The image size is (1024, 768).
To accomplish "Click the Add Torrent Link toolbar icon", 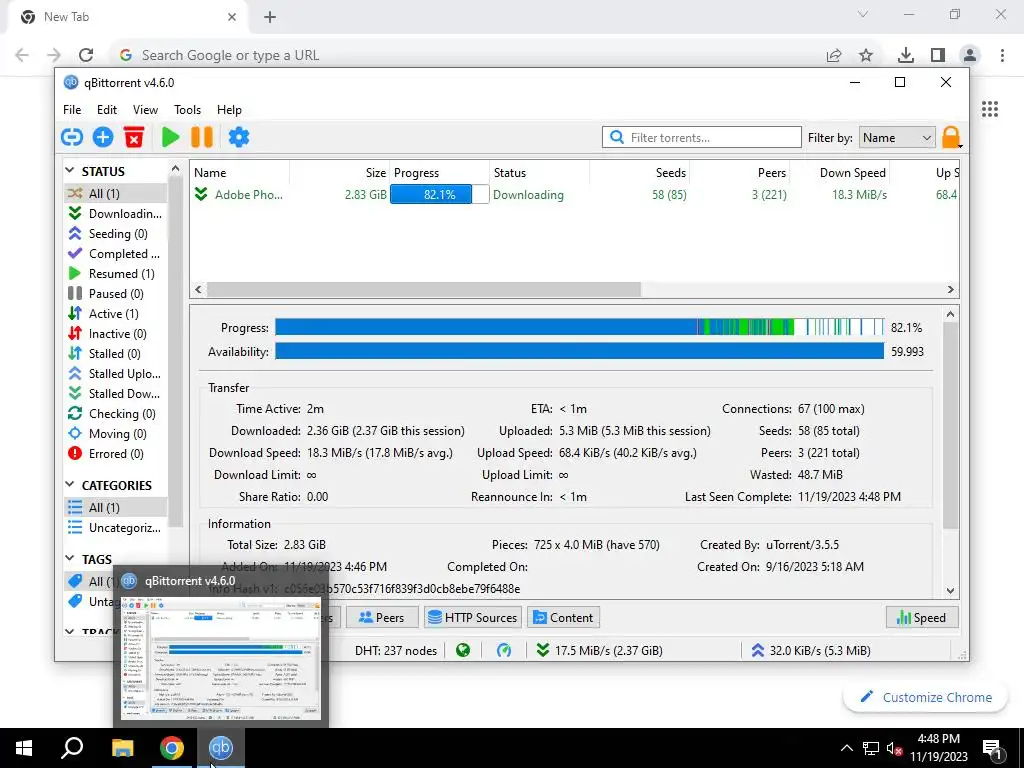I will (x=72, y=137).
